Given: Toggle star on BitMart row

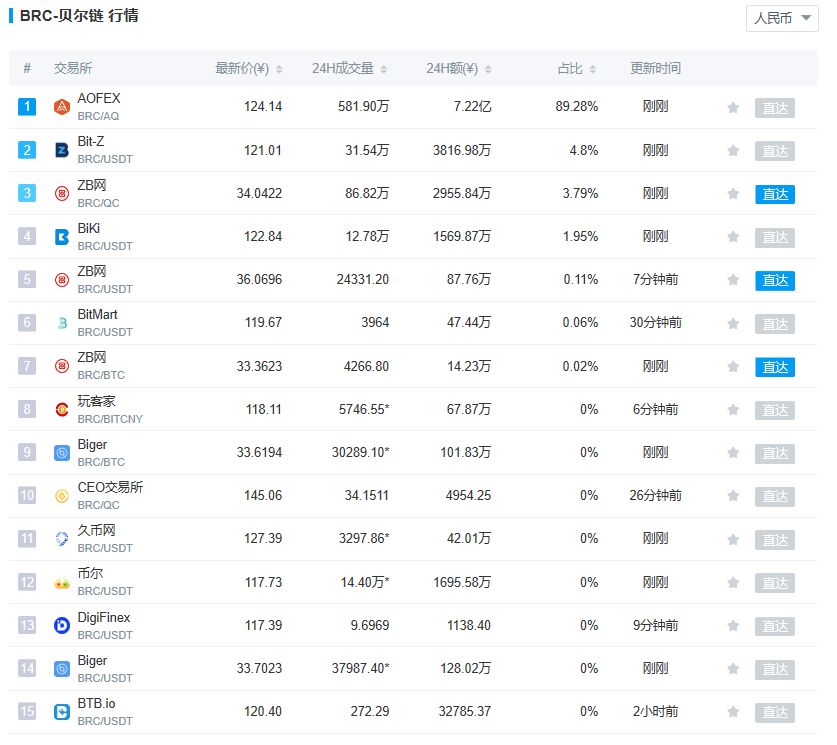Looking at the screenshot, I should click(x=733, y=324).
